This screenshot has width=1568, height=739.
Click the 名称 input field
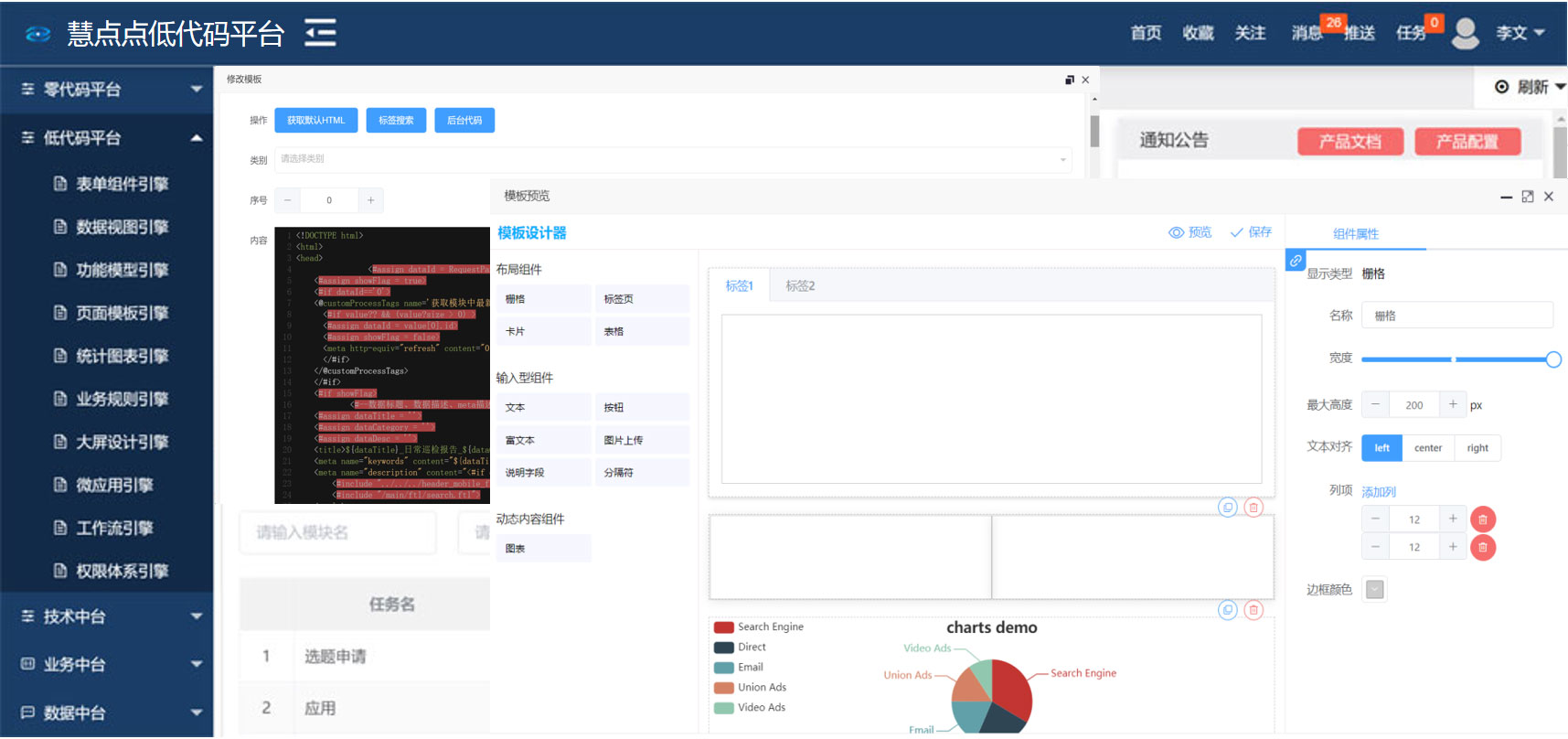[x=1457, y=316]
